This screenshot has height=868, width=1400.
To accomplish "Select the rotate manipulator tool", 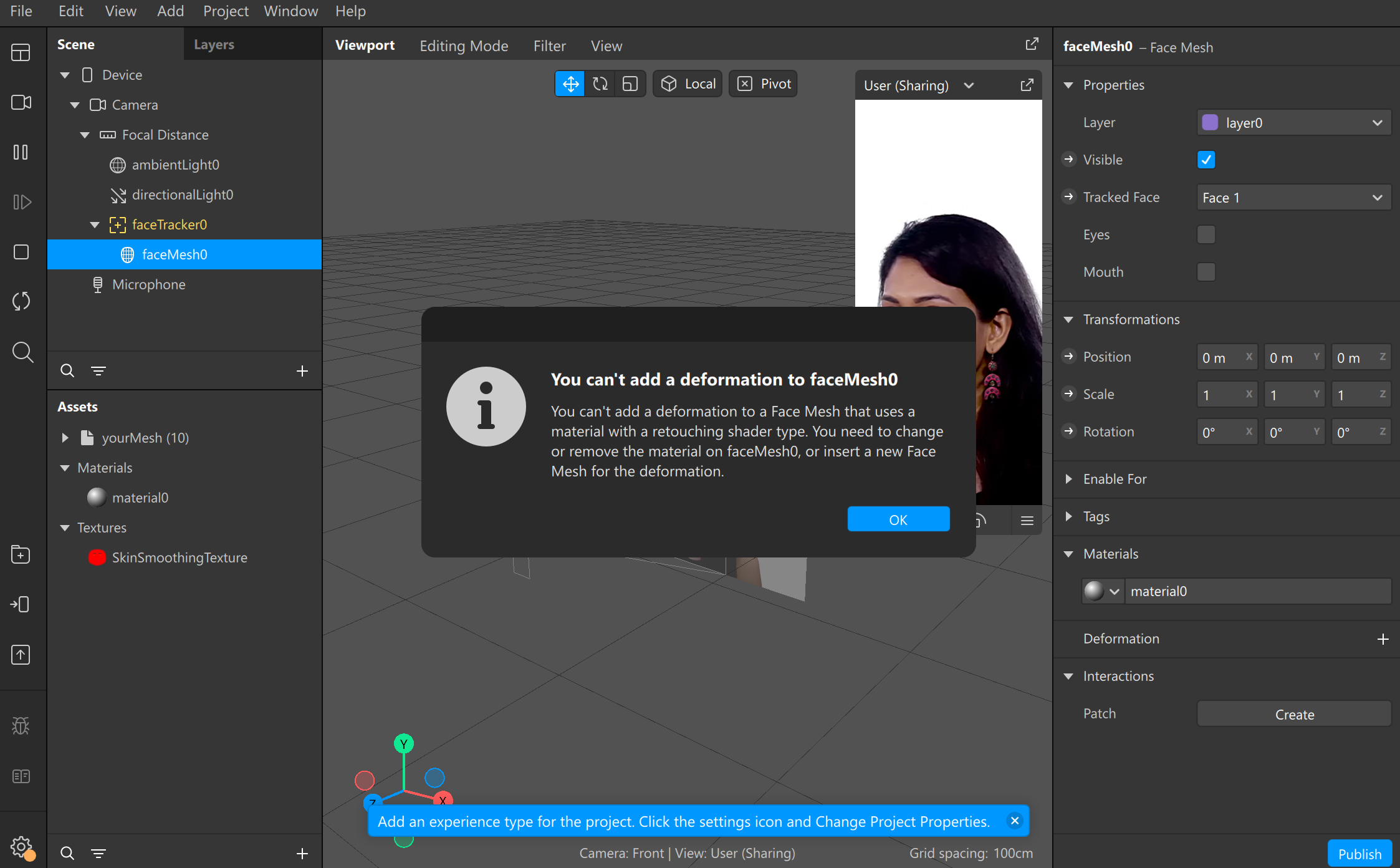I will point(600,84).
